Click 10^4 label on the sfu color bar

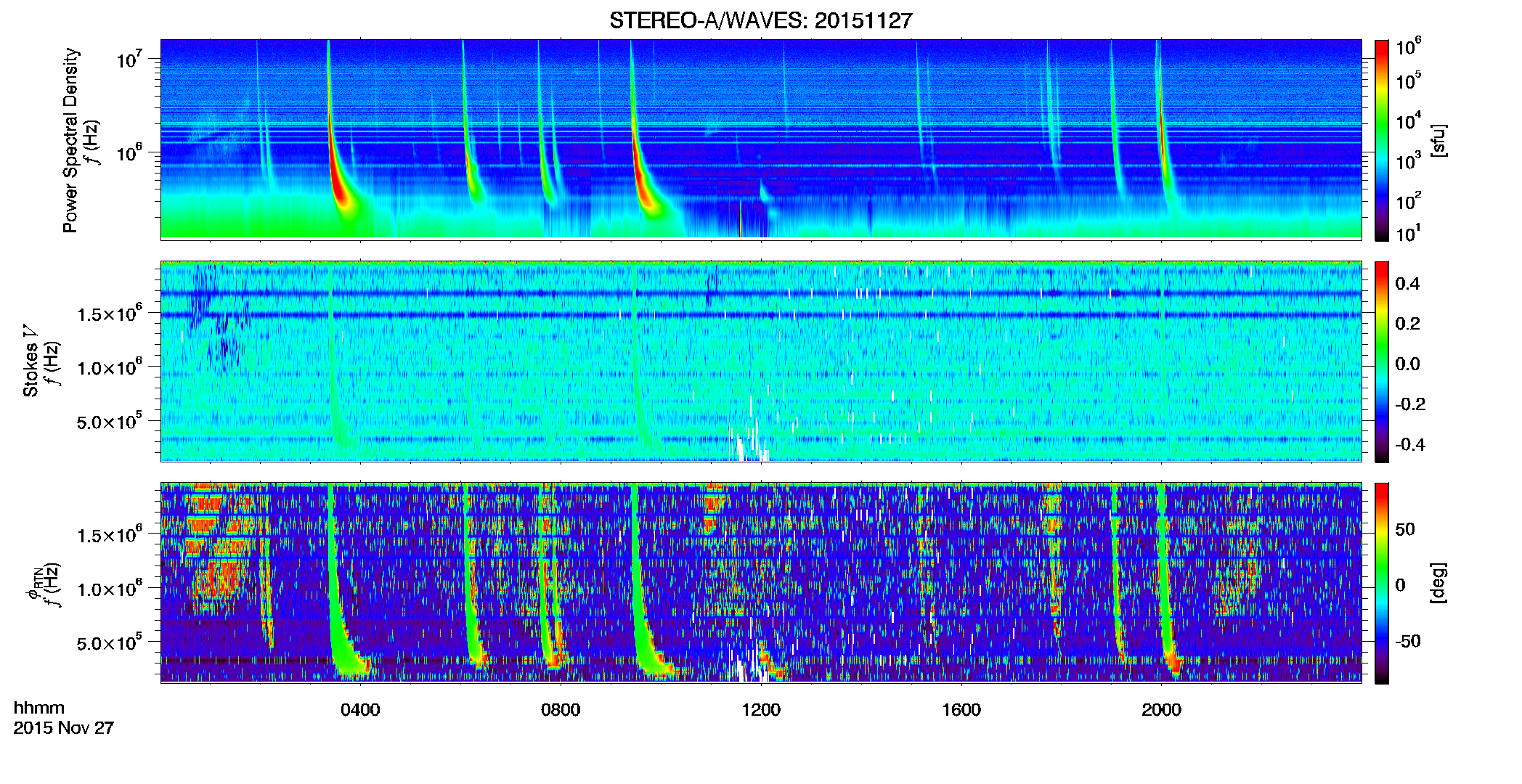tap(1408, 121)
